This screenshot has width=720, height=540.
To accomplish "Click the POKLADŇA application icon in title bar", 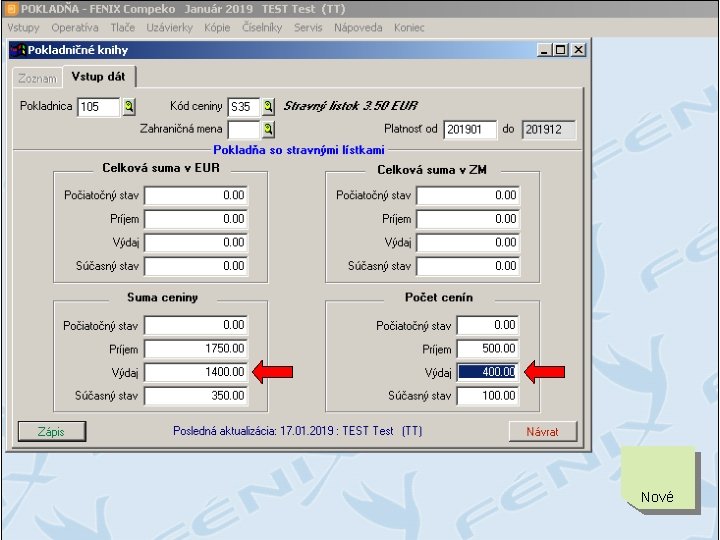I will (x=11, y=9).
